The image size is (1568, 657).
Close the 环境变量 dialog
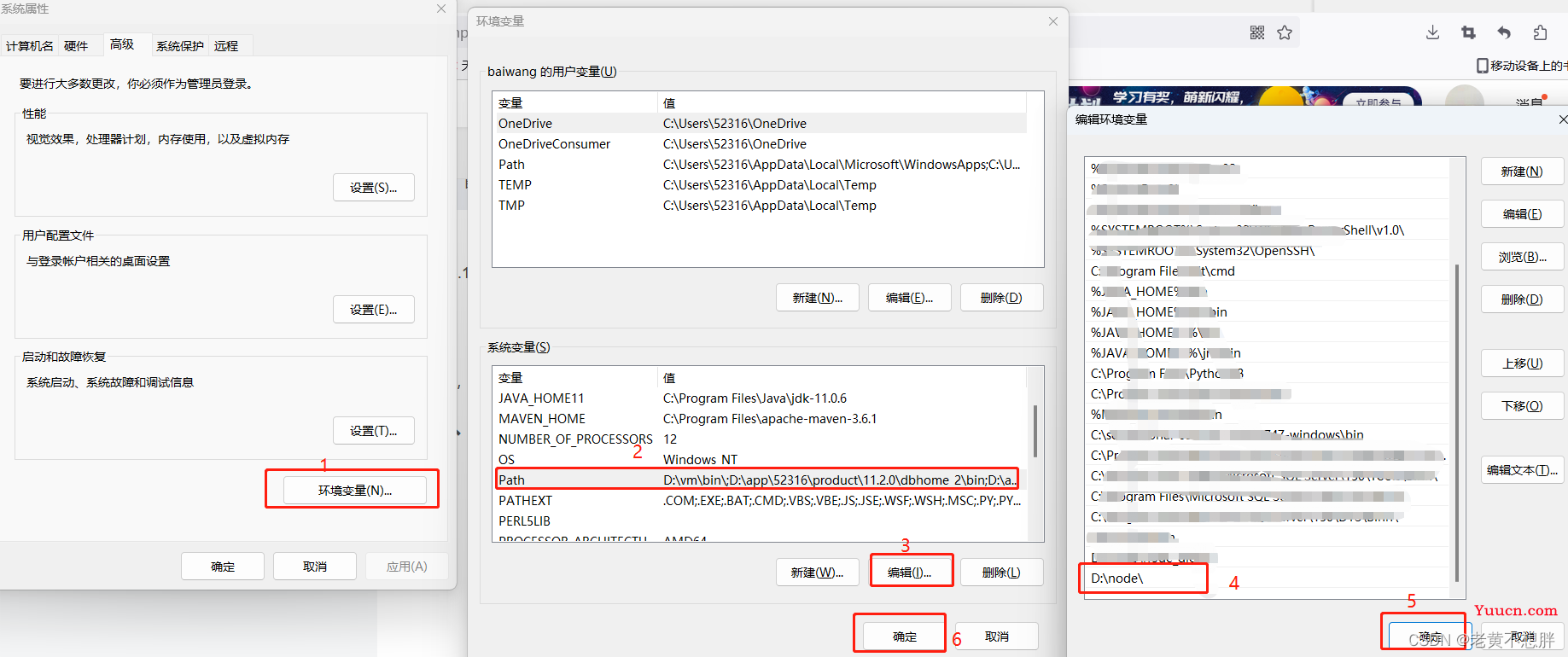(x=1053, y=21)
